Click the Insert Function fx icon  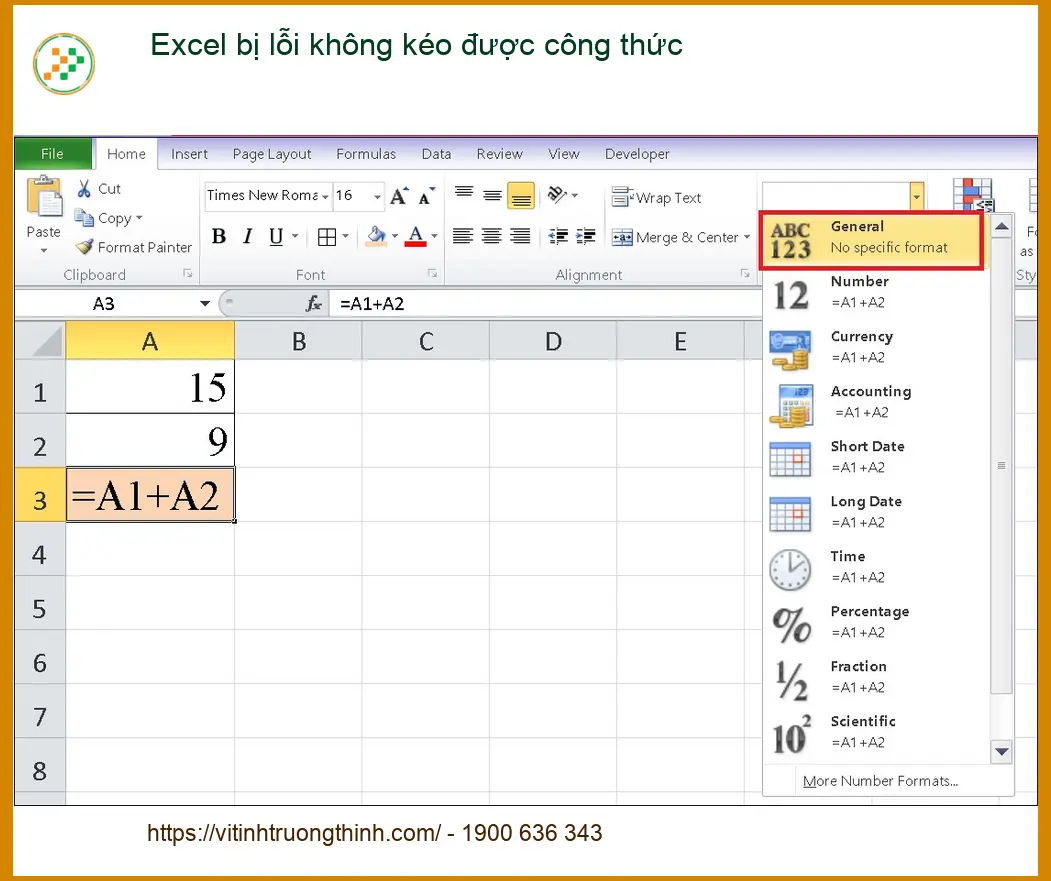click(x=313, y=304)
